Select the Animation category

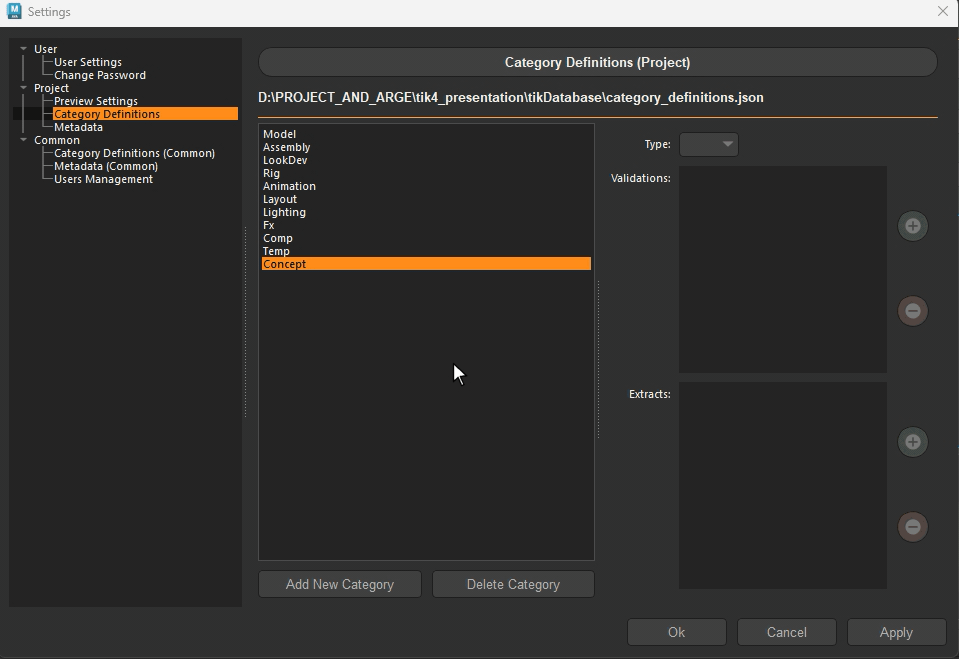pyautogui.click(x=426, y=186)
